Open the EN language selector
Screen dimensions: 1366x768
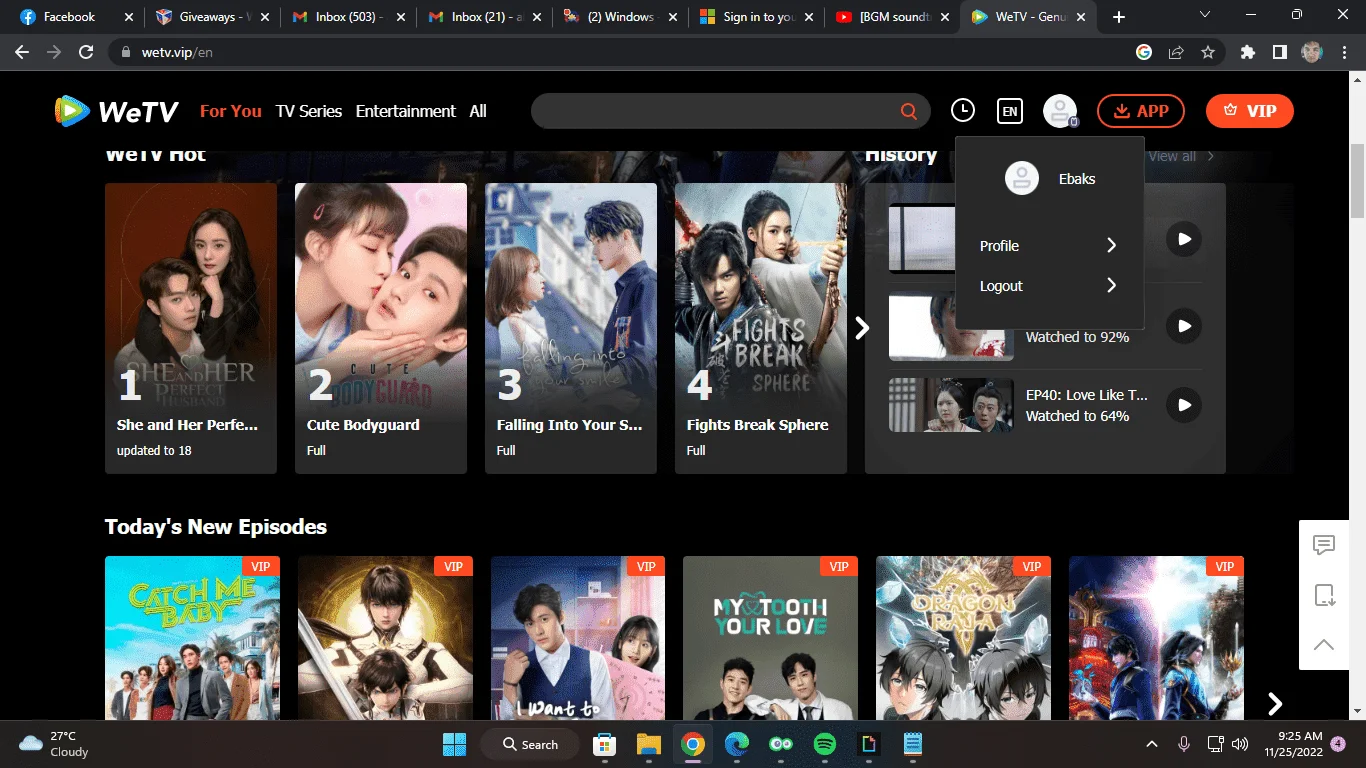1010,111
